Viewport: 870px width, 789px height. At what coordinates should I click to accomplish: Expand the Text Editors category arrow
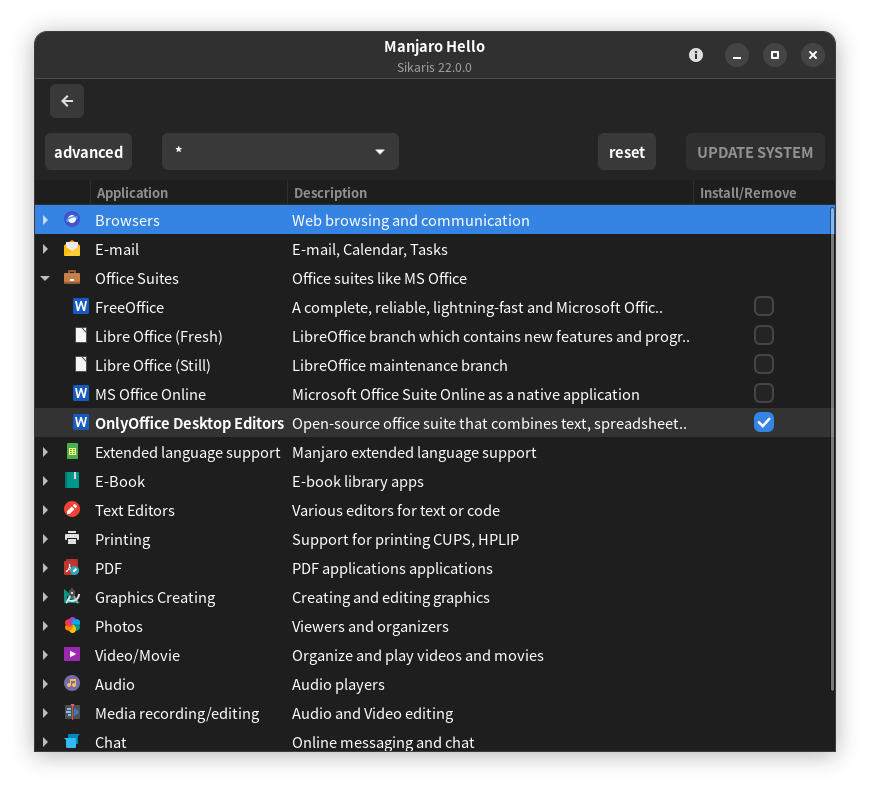click(45, 509)
